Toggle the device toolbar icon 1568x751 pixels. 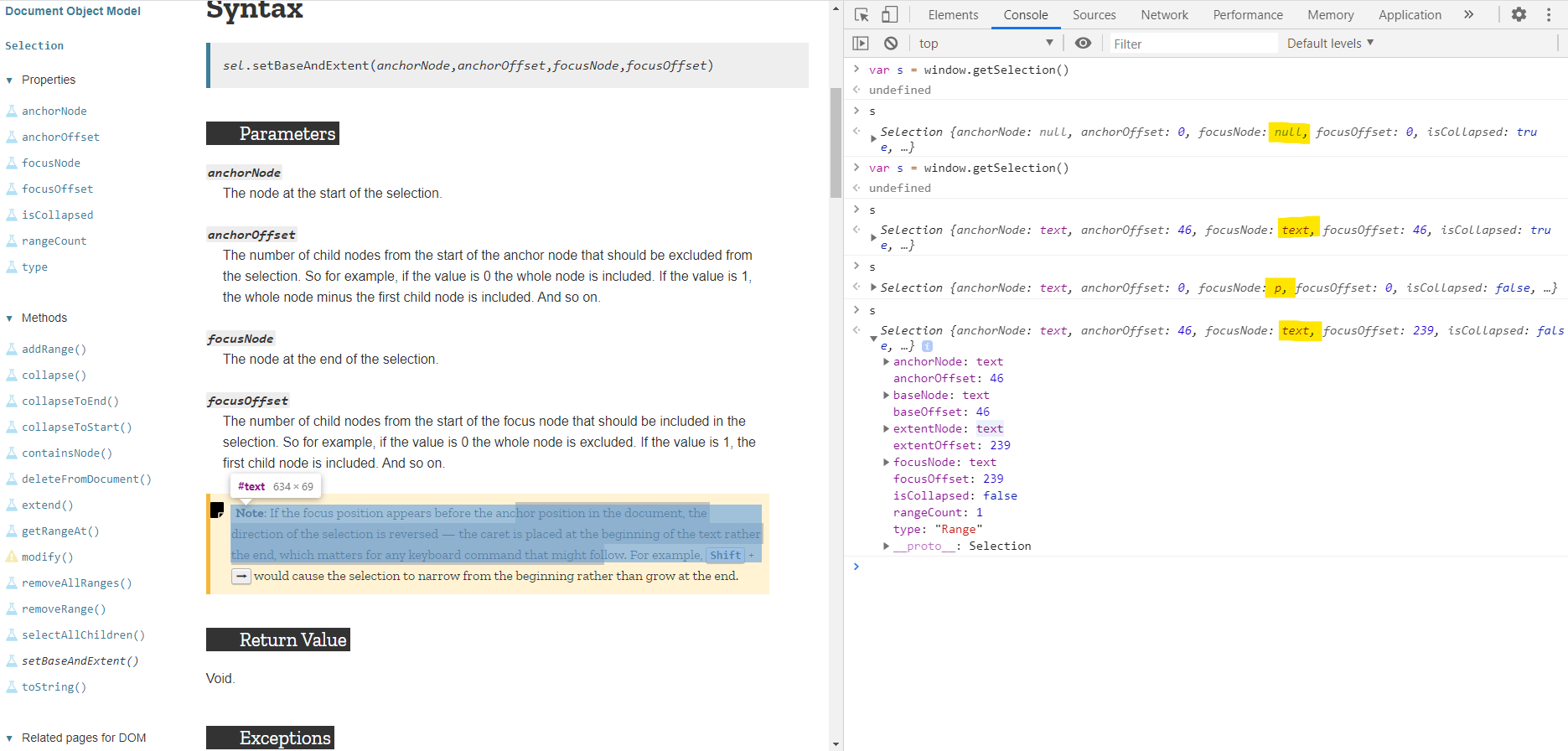click(889, 15)
